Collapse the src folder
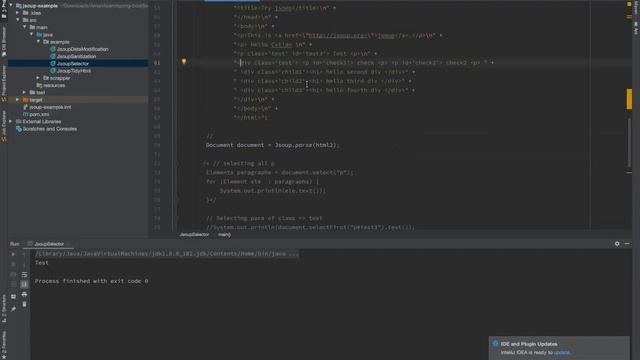Screen dimensions: 640x360 click(18, 20)
